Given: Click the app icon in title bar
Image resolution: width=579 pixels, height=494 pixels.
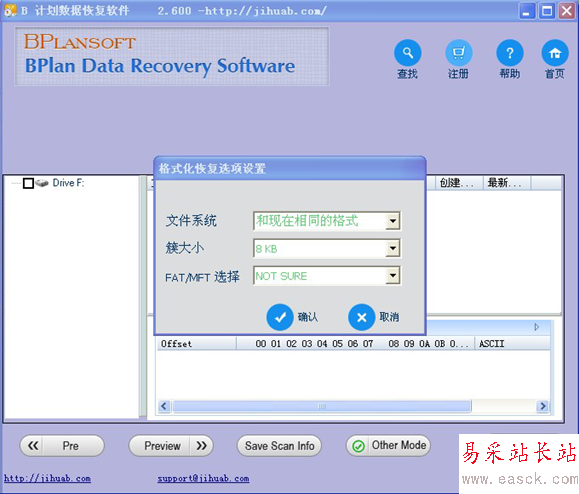Looking at the screenshot, I should [x=10, y=10].
